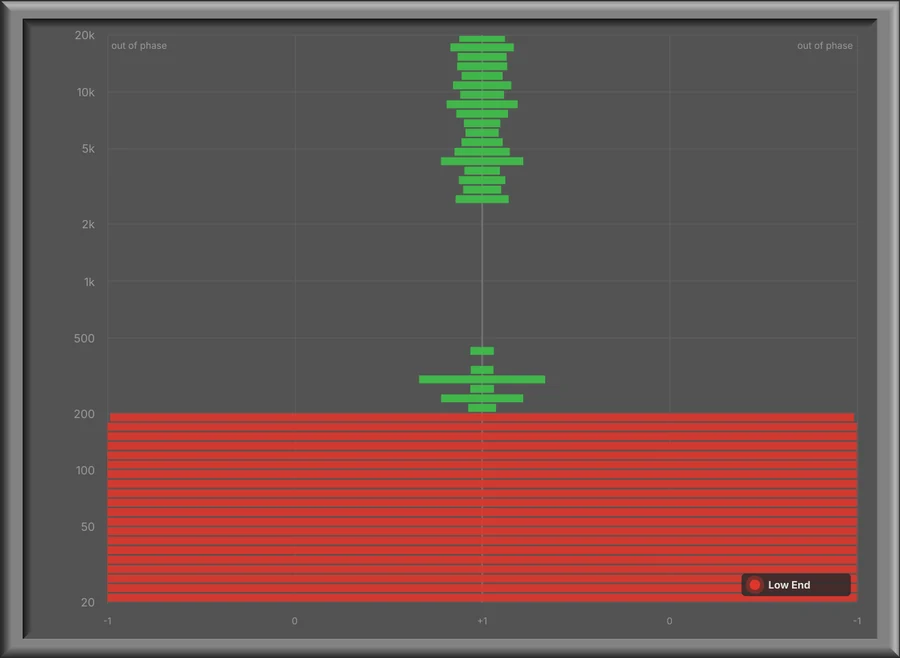
Task: Select the 100 frequency axis label
Action: tap(85, 470)
